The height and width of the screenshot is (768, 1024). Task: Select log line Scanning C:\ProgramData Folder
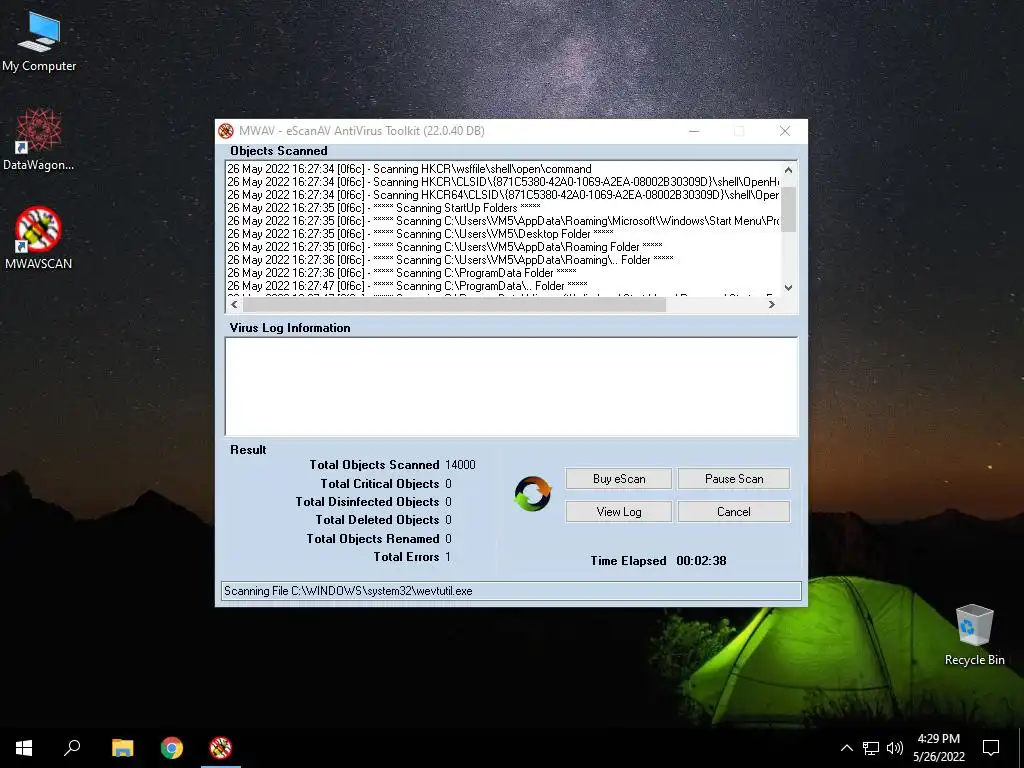[402, 273]
